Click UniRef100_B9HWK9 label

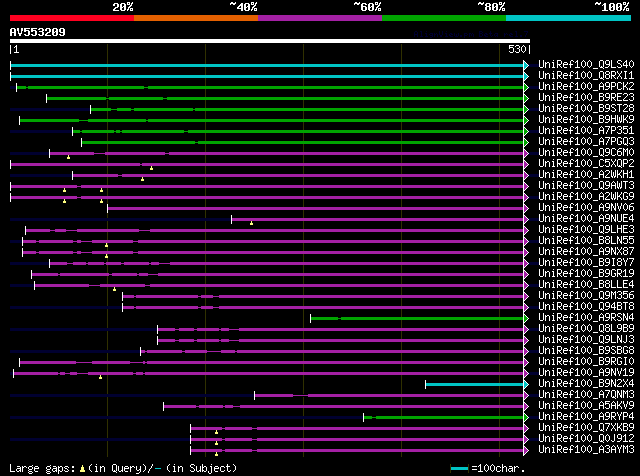pos(586,119)
